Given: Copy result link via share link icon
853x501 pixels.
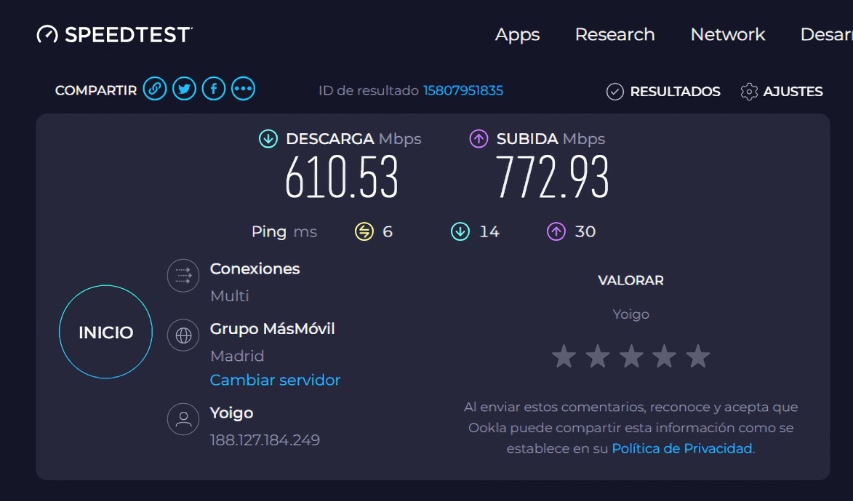Looking at the screenshot, I should [154, 89].
